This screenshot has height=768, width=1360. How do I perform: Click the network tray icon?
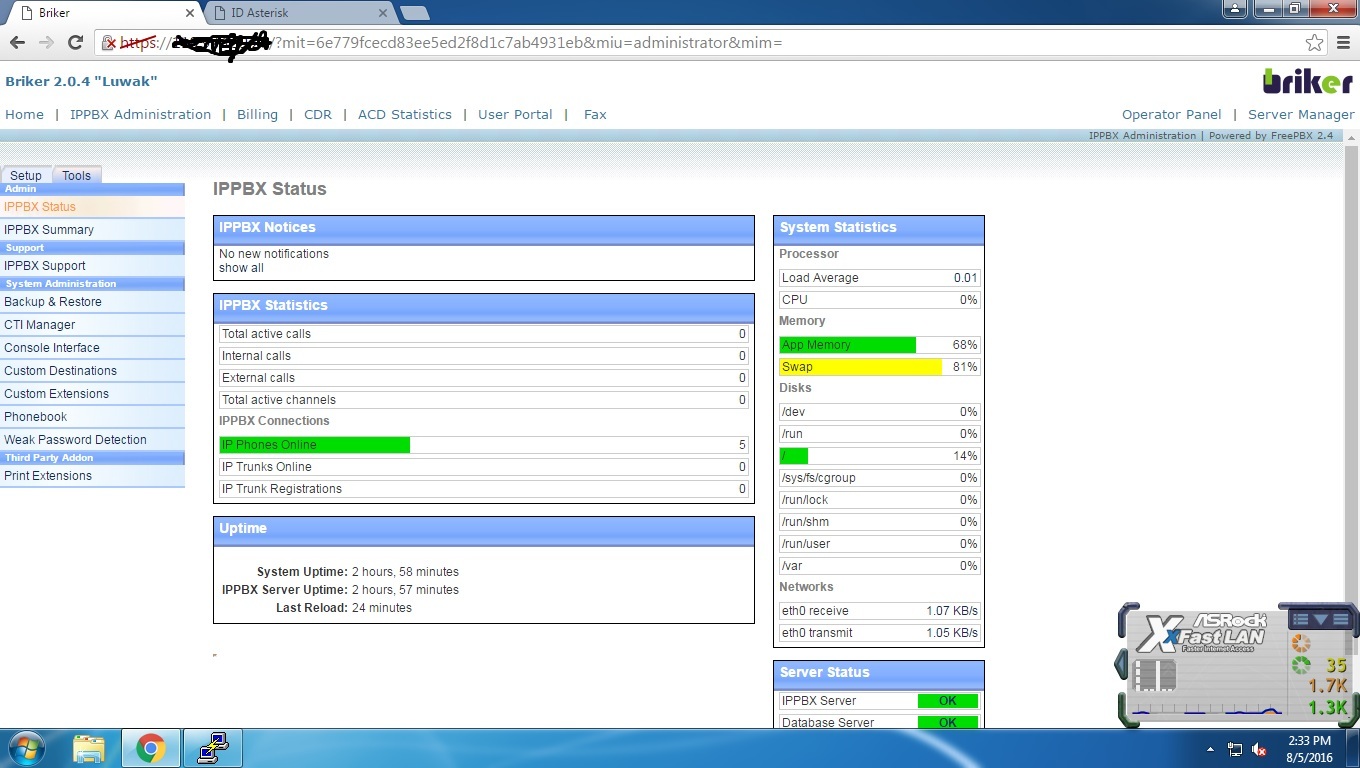pos(1235,749)
